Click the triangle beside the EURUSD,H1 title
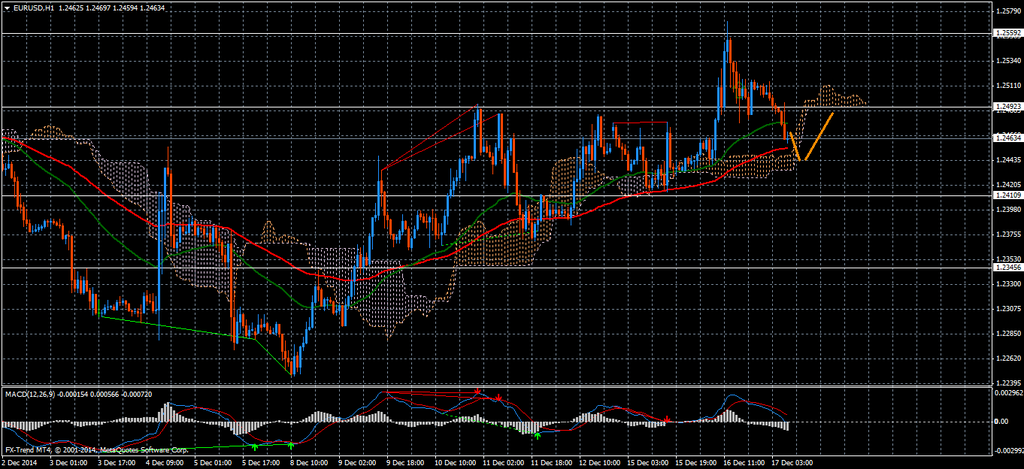Screen dimensions: 1024x469 tap(6, 9)
